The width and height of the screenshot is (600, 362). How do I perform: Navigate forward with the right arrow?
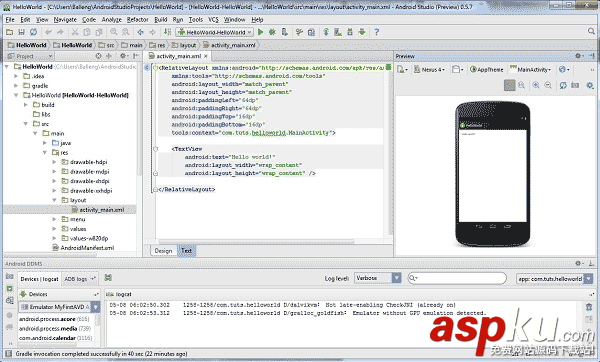152,32
